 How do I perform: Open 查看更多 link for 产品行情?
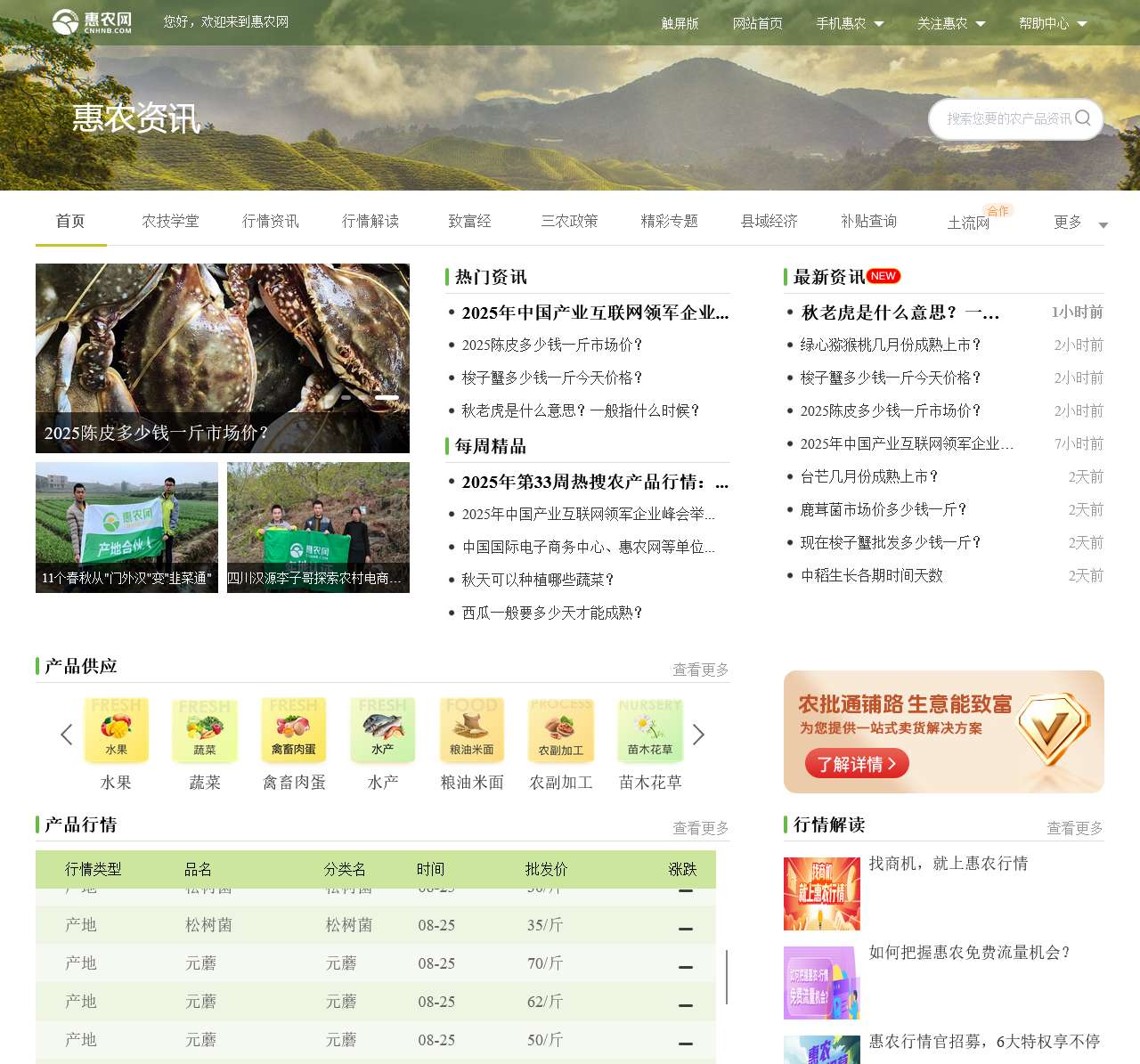[x=700, y=828]
